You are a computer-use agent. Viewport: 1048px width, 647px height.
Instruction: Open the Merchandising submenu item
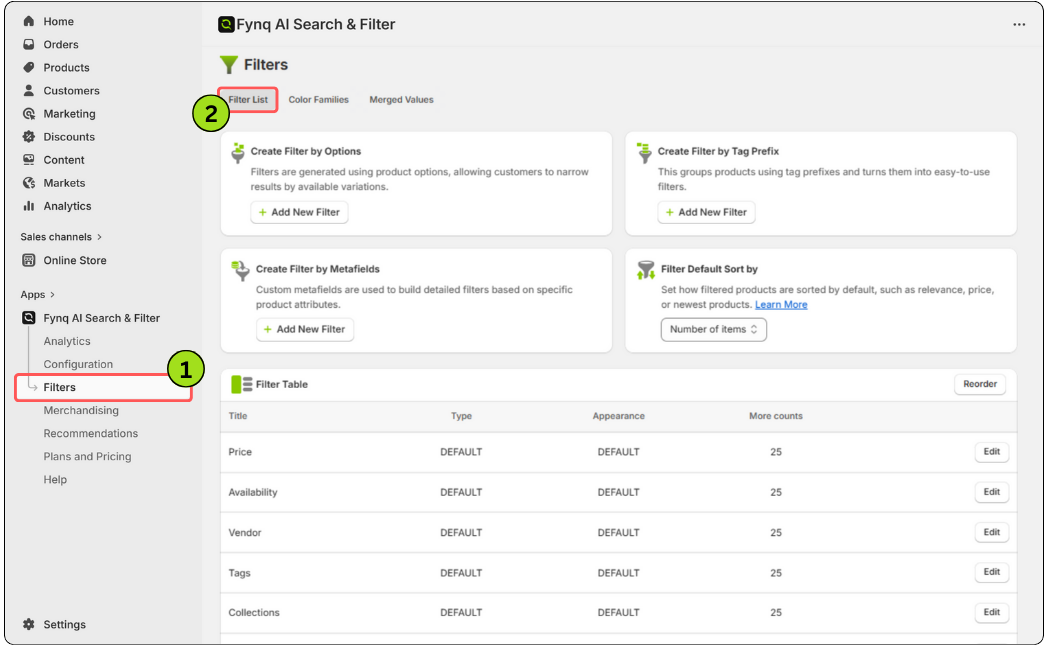[81, 410]
